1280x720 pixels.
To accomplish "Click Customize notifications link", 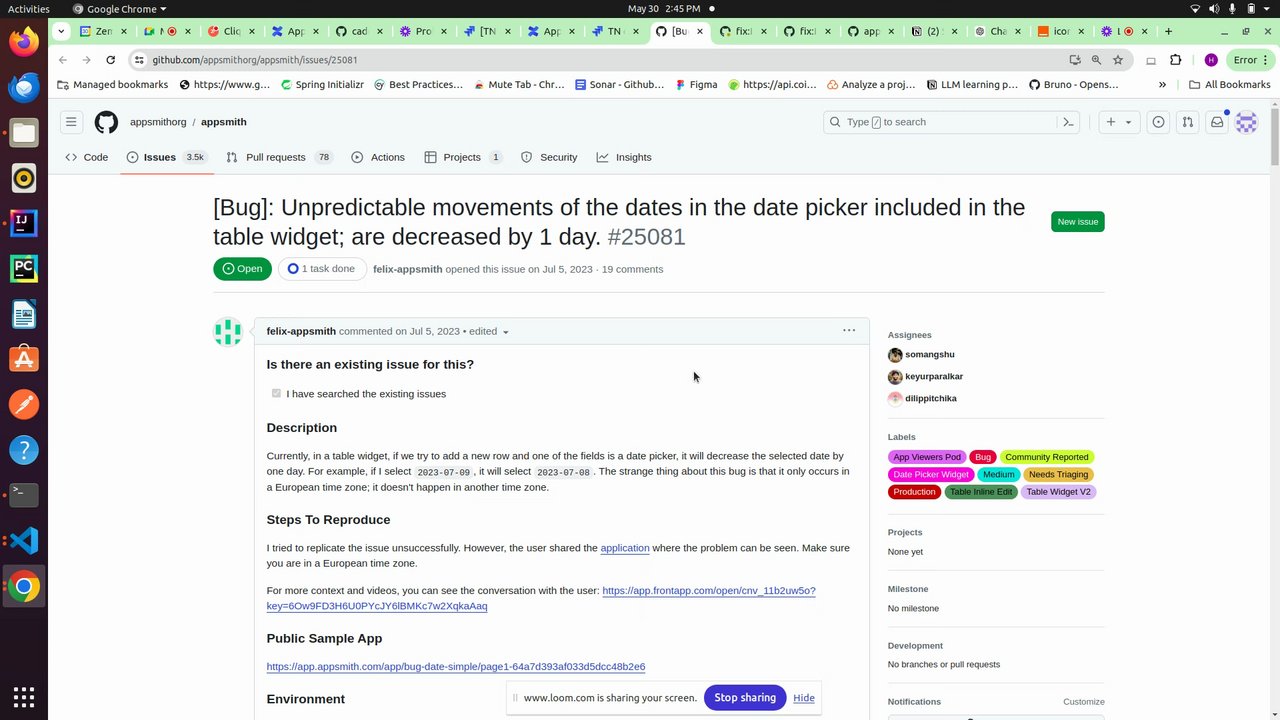I will coord(1083,702).
